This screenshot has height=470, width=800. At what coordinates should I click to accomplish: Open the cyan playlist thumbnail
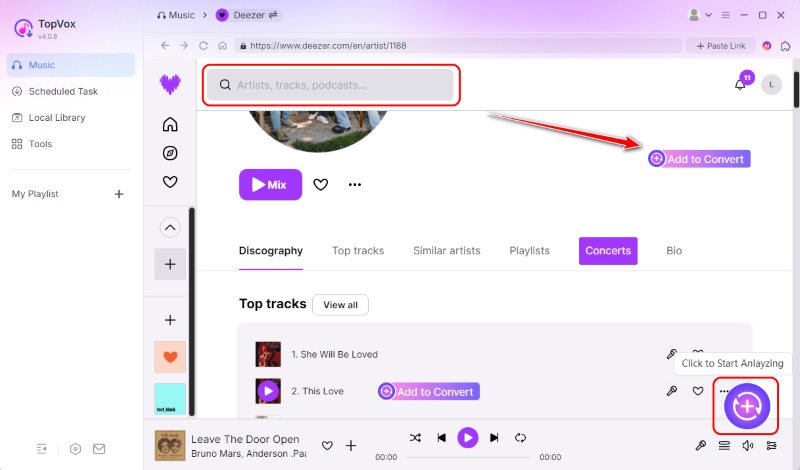tap(170, 399)
